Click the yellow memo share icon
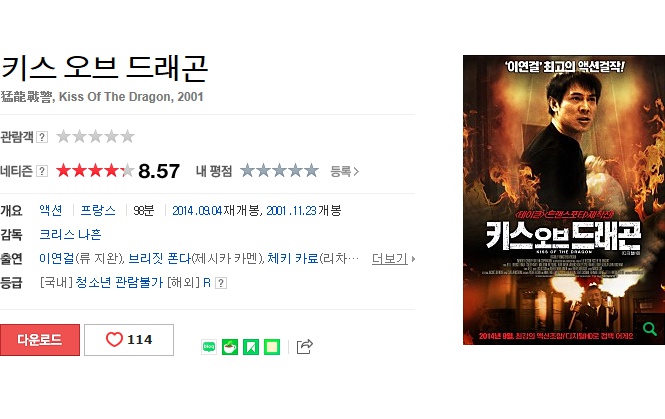Screen dimensions: 665x419 272,347
